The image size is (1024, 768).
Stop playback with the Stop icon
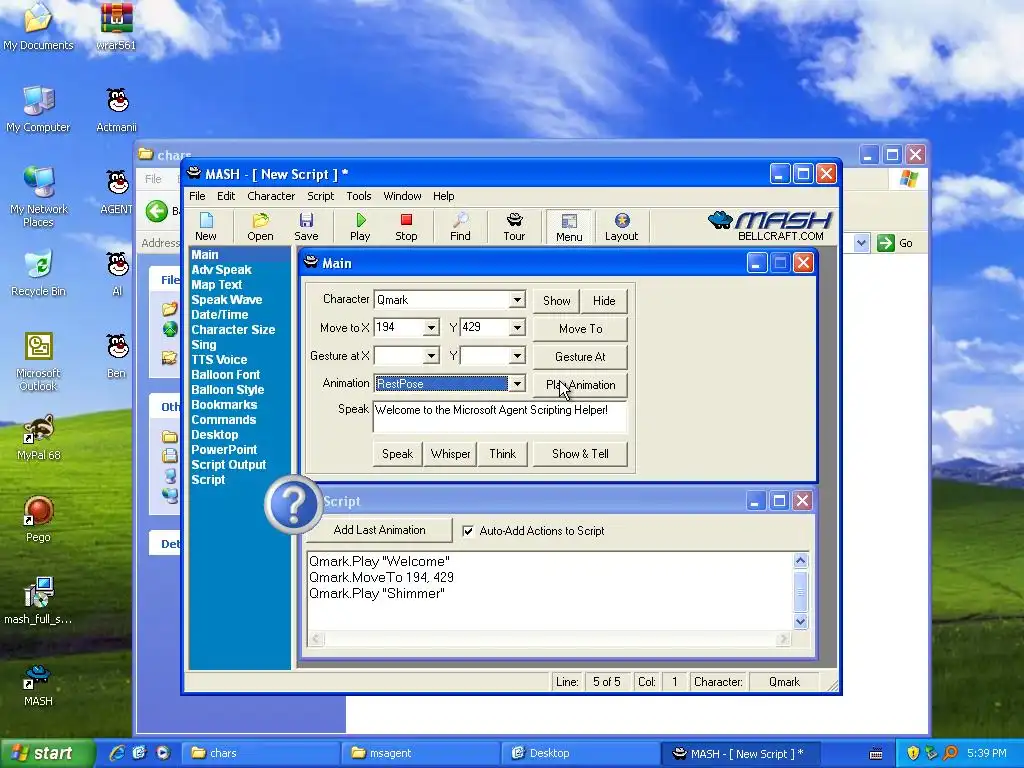coord(406,227)
